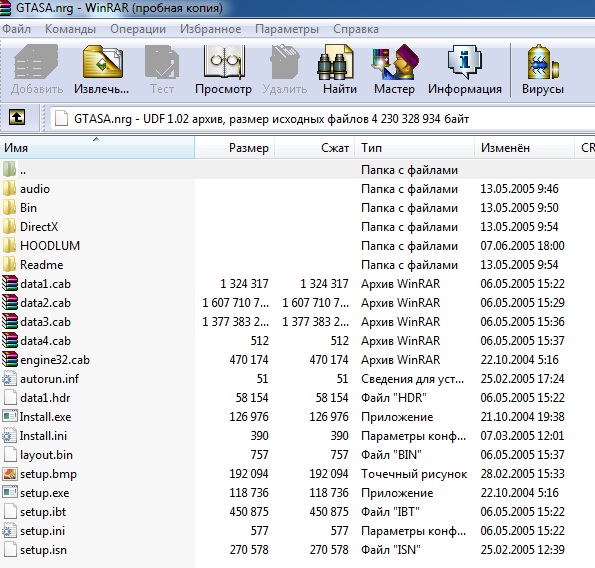
Task: Open the Параметры menu
Action: click(287, 29)
